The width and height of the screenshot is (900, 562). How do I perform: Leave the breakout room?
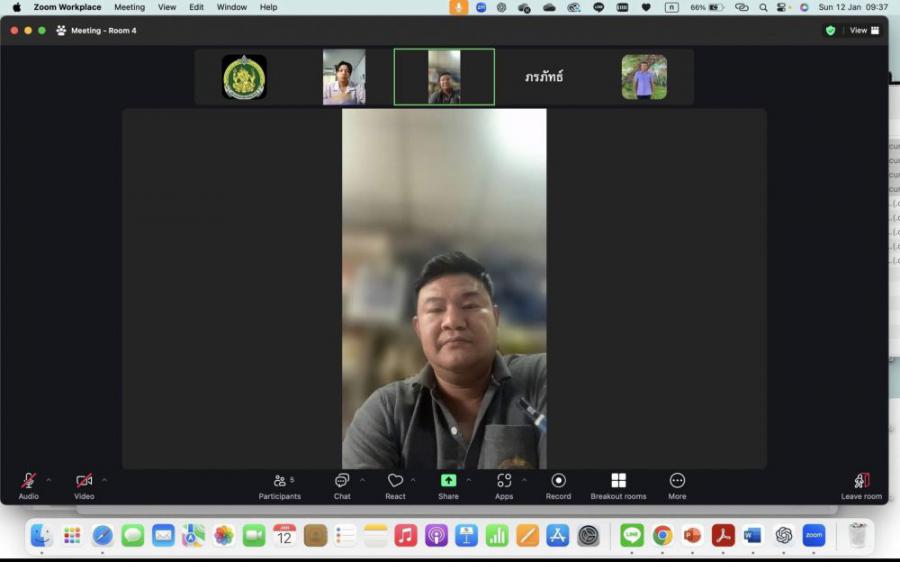(861, 485)
